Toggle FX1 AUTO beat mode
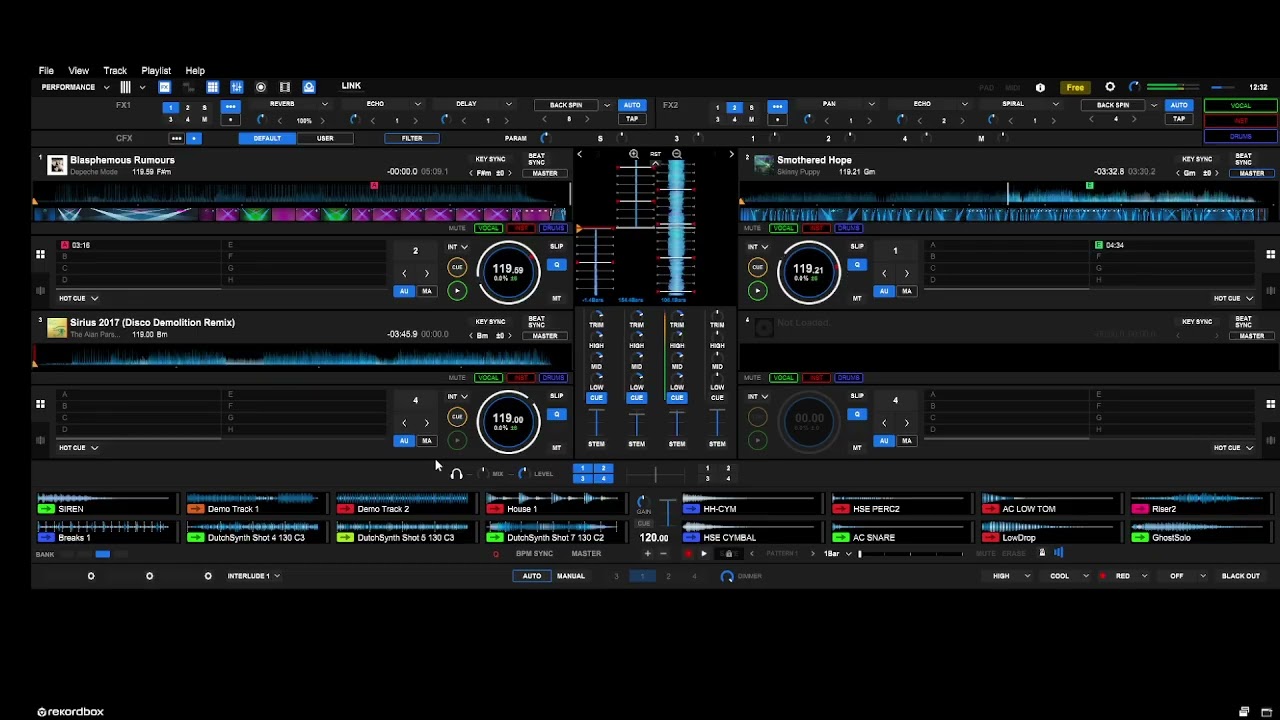Image resolution: width=1280 pixels, height=720 pixels. pos(632,105)
